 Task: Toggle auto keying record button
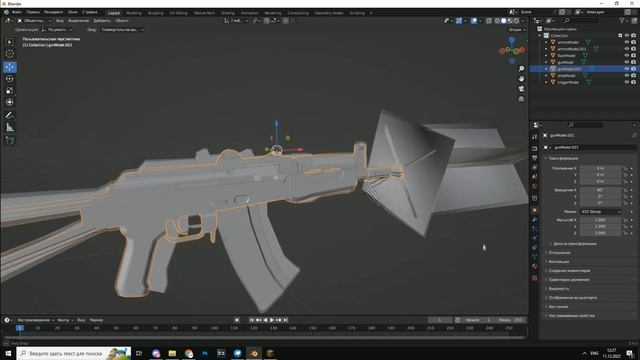237,320
